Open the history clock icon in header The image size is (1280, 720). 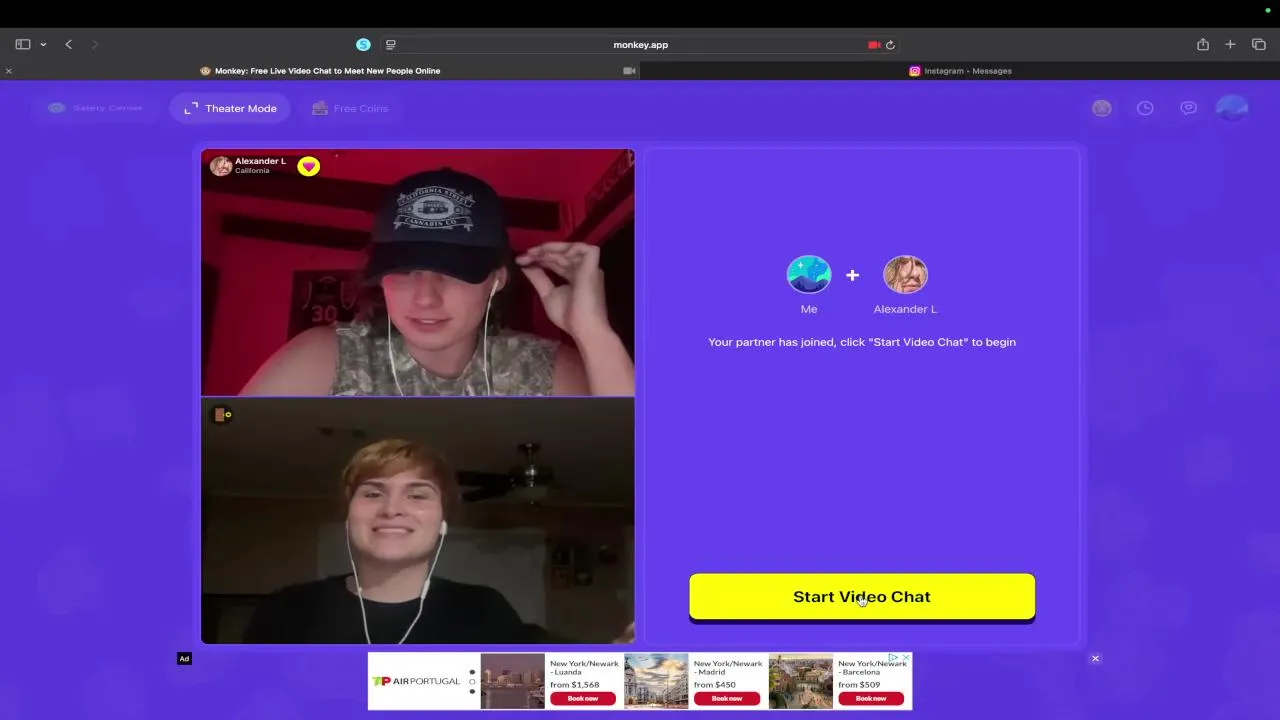pos(1145,108)
